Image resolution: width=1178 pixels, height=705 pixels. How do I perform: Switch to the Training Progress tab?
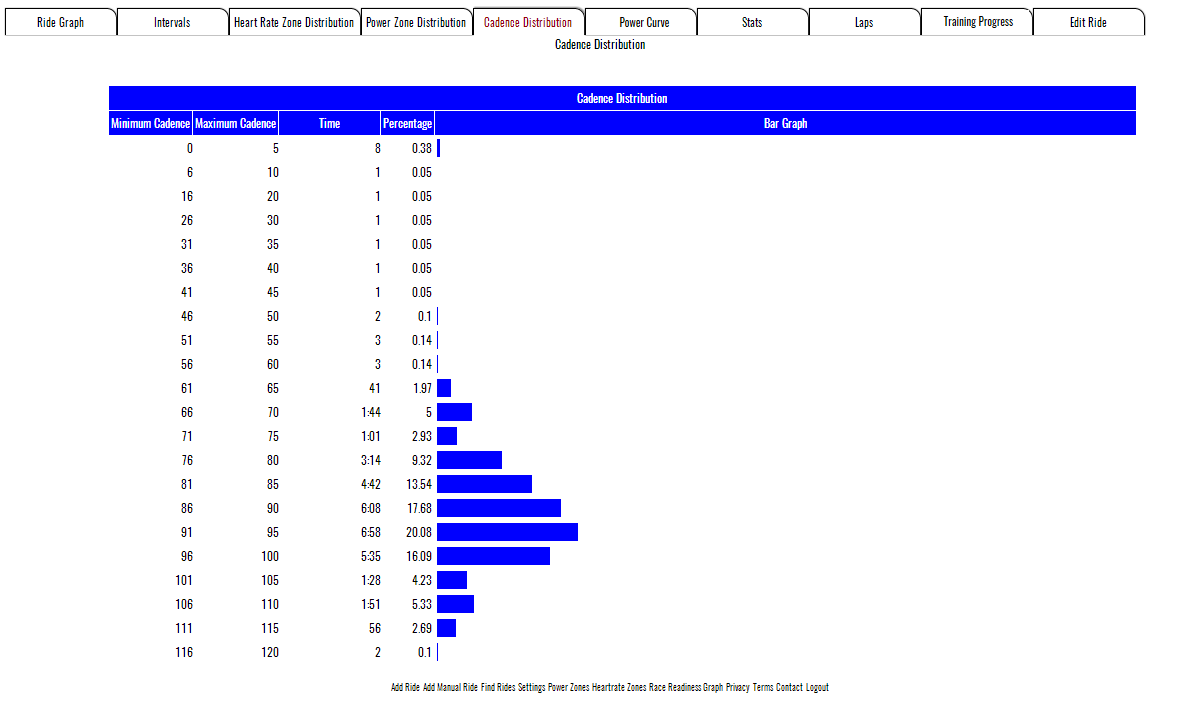coord(977,22)
